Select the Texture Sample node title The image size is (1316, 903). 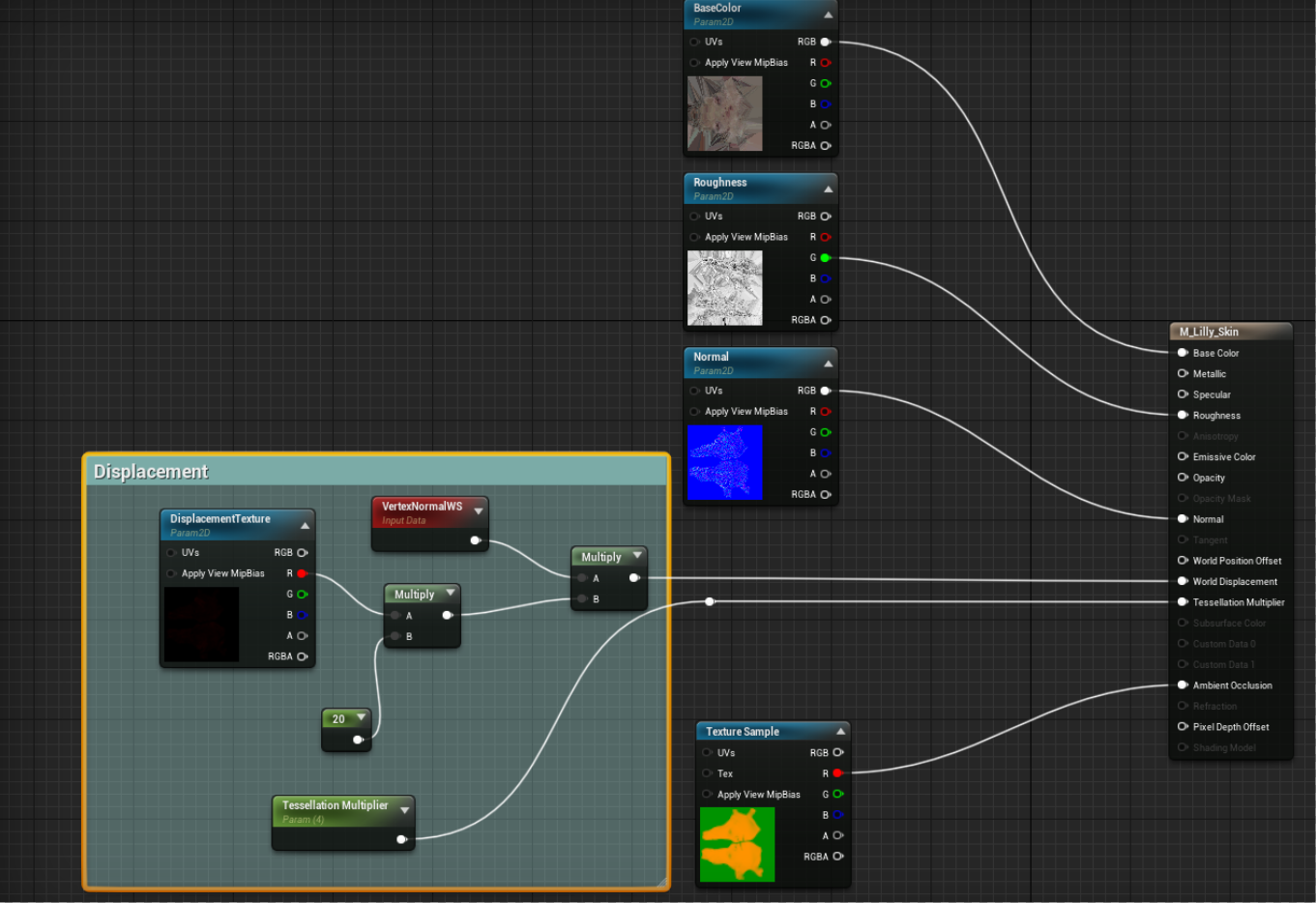click(x=742, y=732)
